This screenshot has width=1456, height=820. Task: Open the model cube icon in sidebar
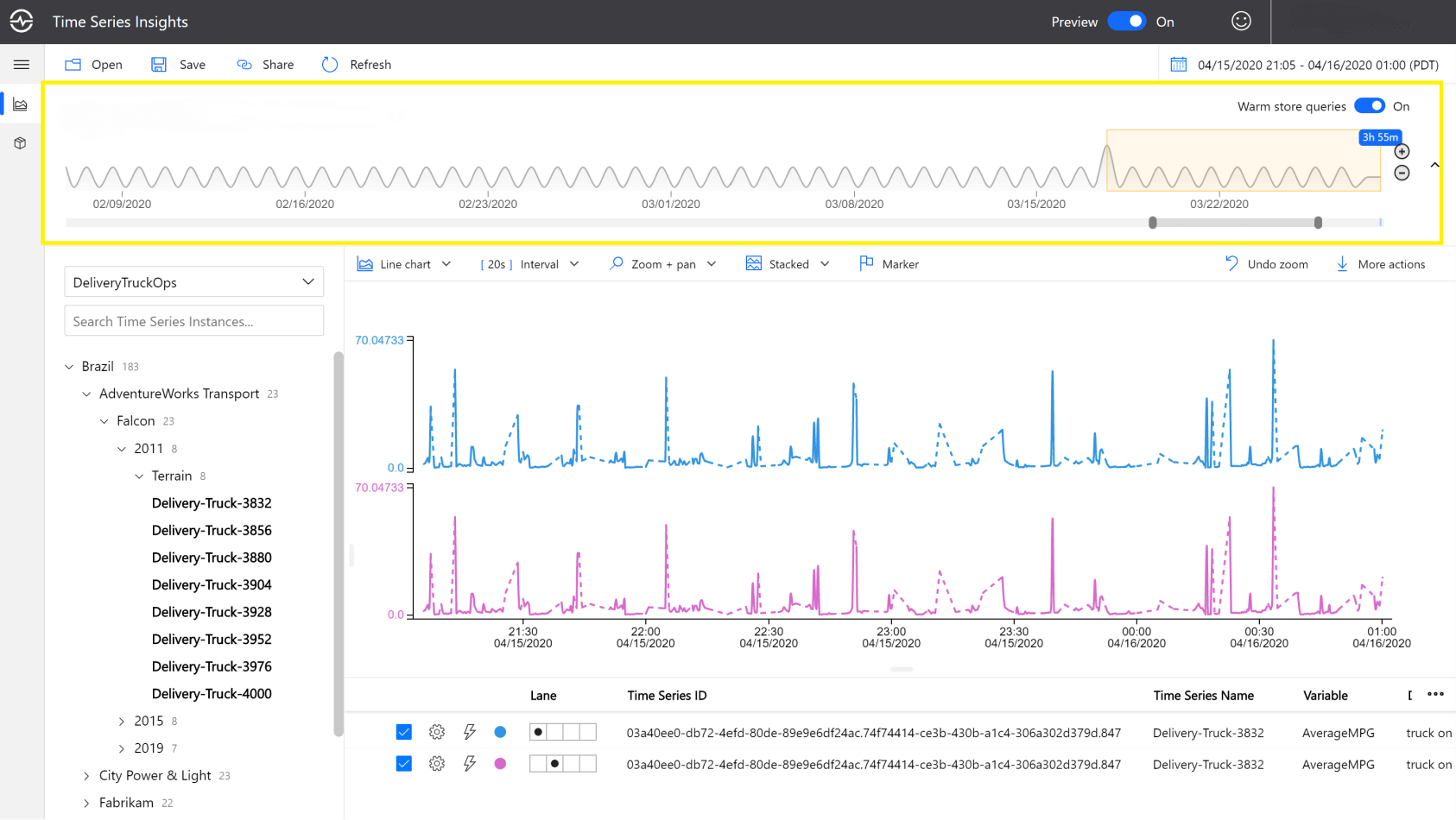21,143
